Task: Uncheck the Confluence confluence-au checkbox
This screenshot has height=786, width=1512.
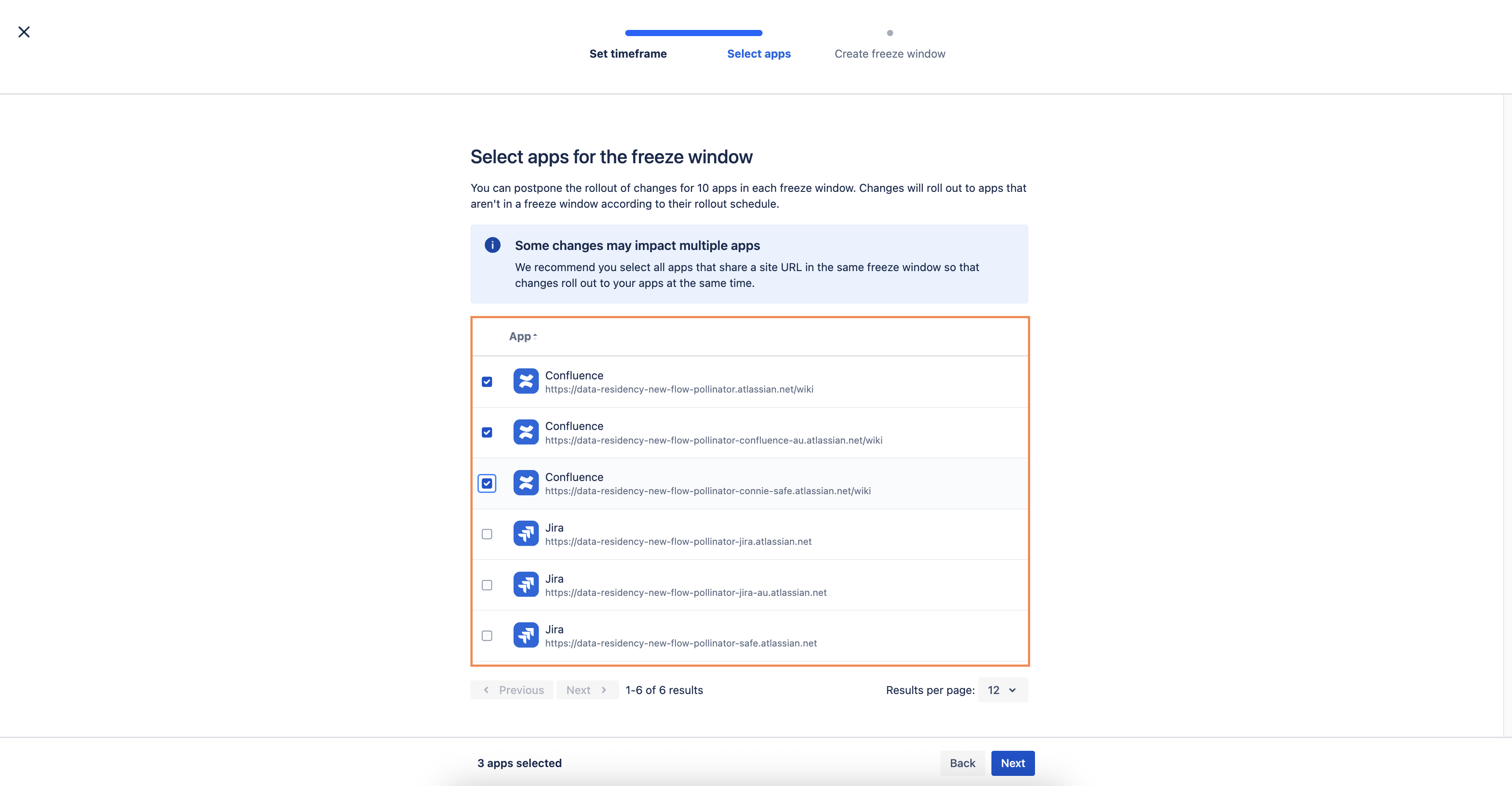Action: (487, 433)
